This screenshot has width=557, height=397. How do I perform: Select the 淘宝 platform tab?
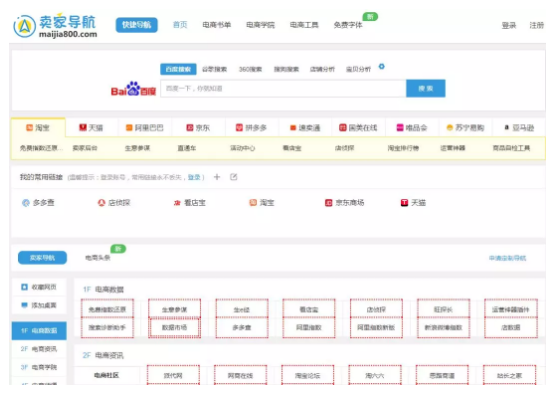38,127
